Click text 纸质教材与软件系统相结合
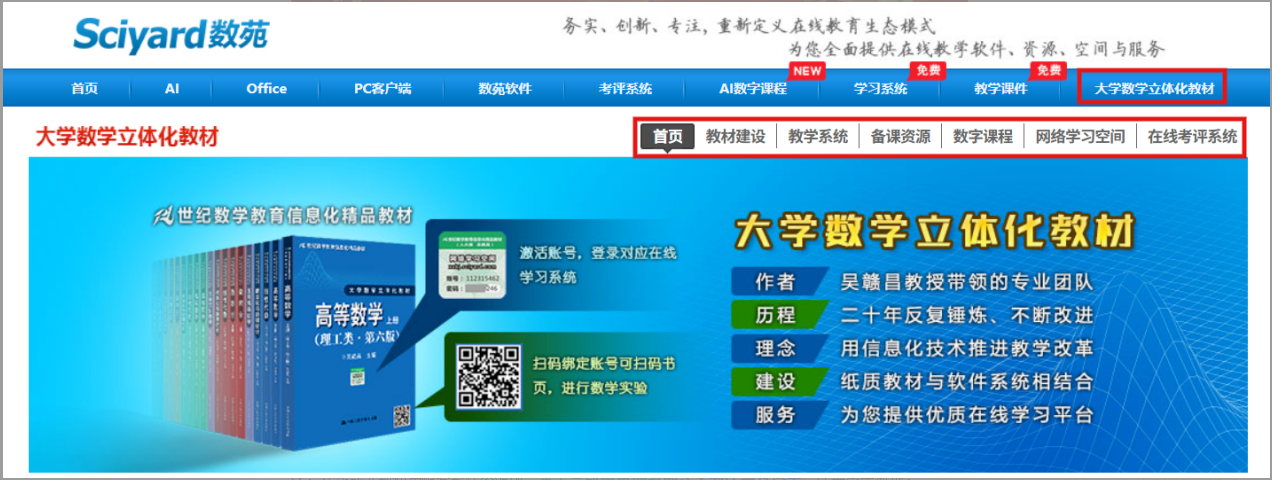Screen dimensions: 1272x480 point(967,381)
